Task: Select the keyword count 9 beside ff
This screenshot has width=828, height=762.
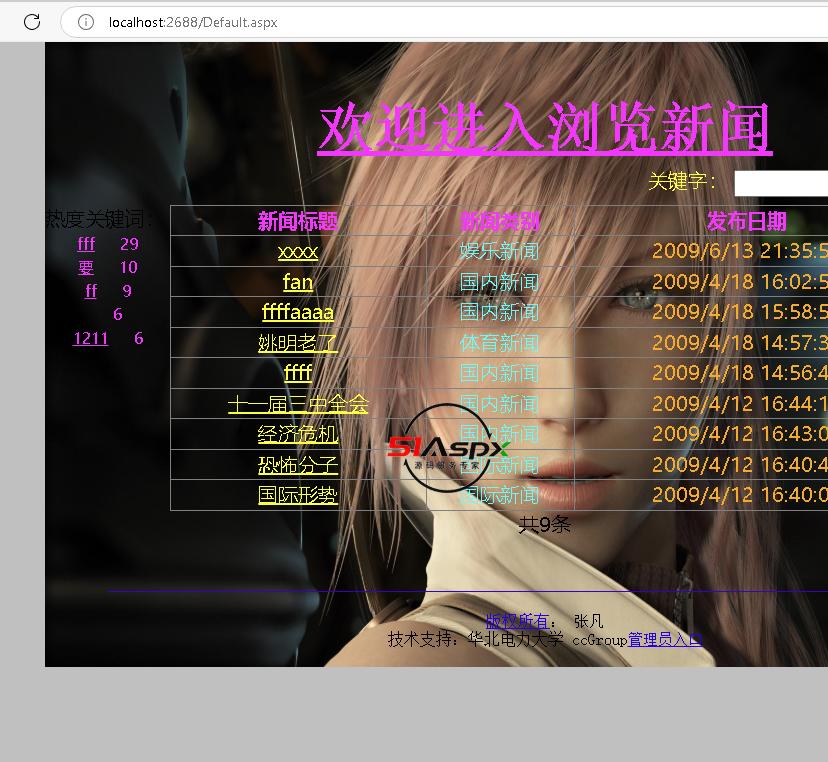Action: [127, 290]
